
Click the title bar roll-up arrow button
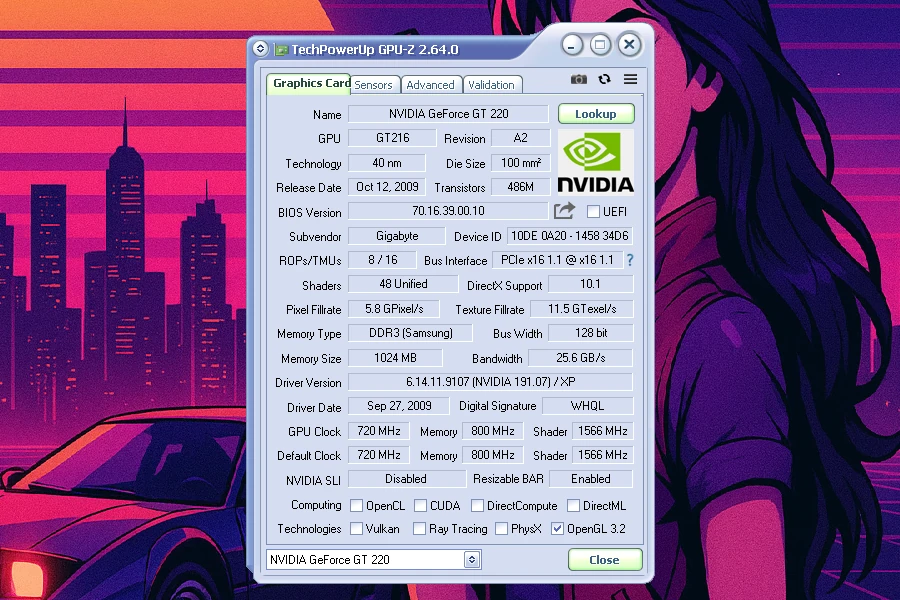tap(260, 49)
